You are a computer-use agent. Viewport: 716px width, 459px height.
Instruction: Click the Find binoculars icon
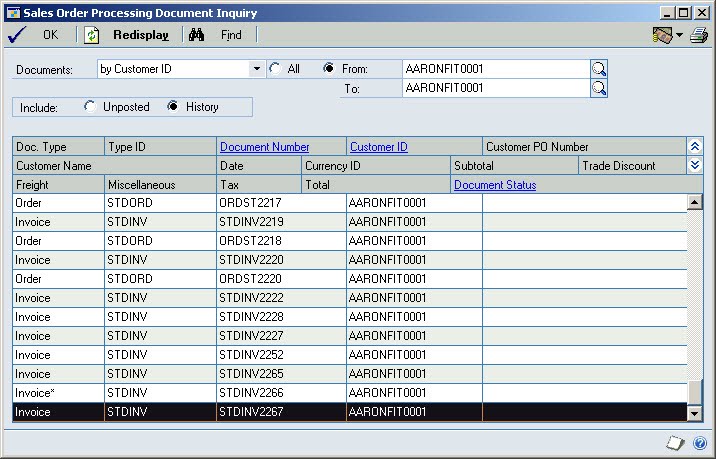tap(196, 35)
